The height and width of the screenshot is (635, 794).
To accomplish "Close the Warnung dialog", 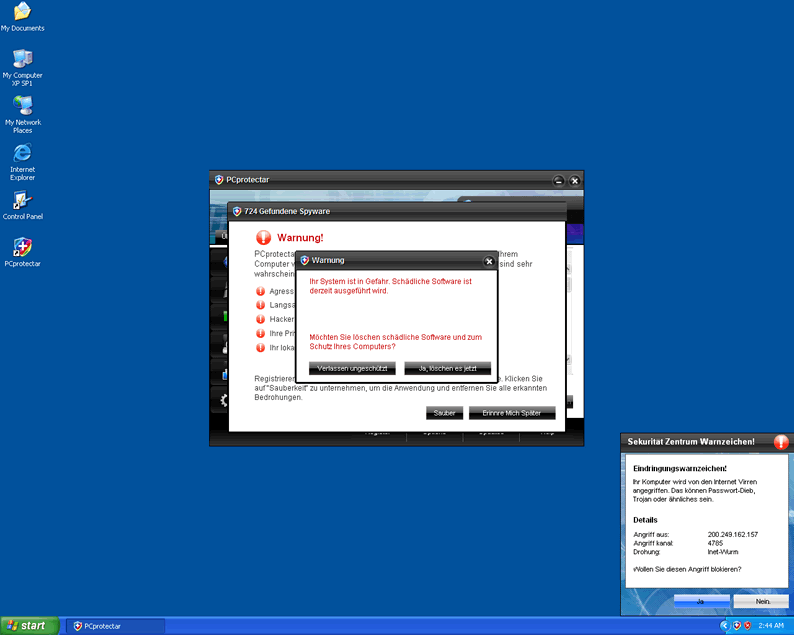I will 489,261.
